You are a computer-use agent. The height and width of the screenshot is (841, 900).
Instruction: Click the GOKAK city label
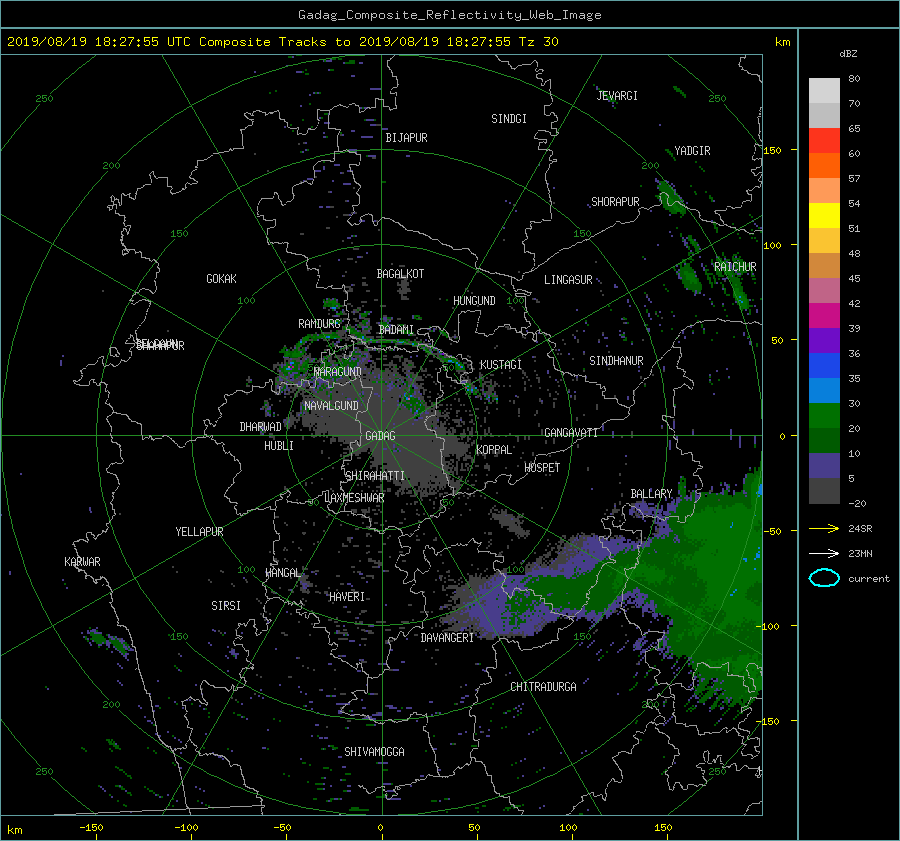click(221, 278)
